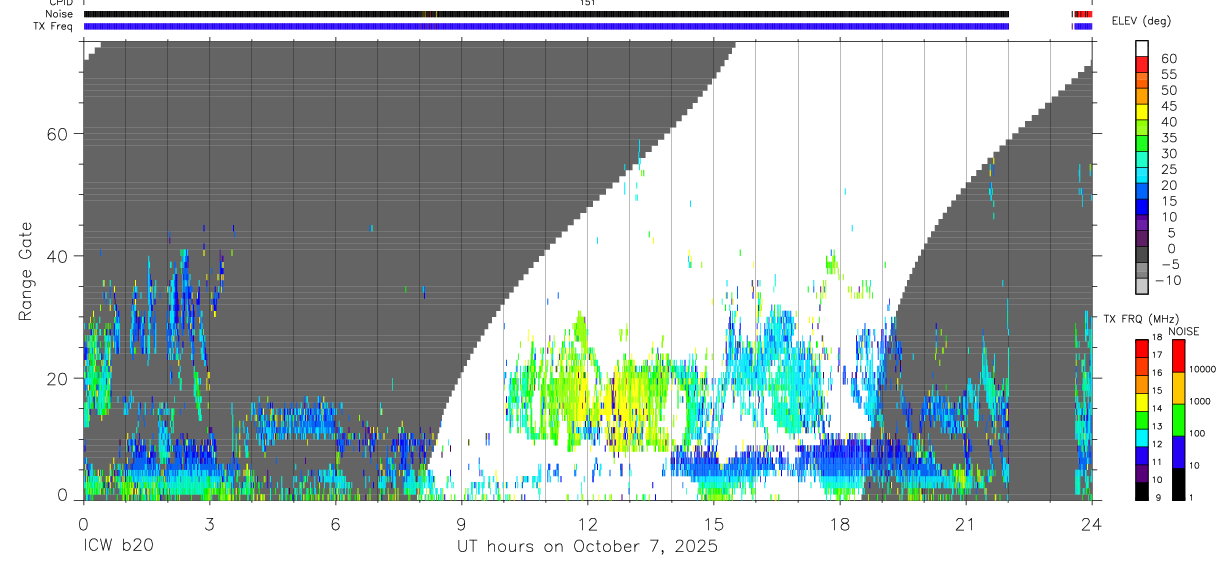The image size is (1228, 567).
Task: Click the '16' label on TX FRQ legend
Action: [1157, 373]
